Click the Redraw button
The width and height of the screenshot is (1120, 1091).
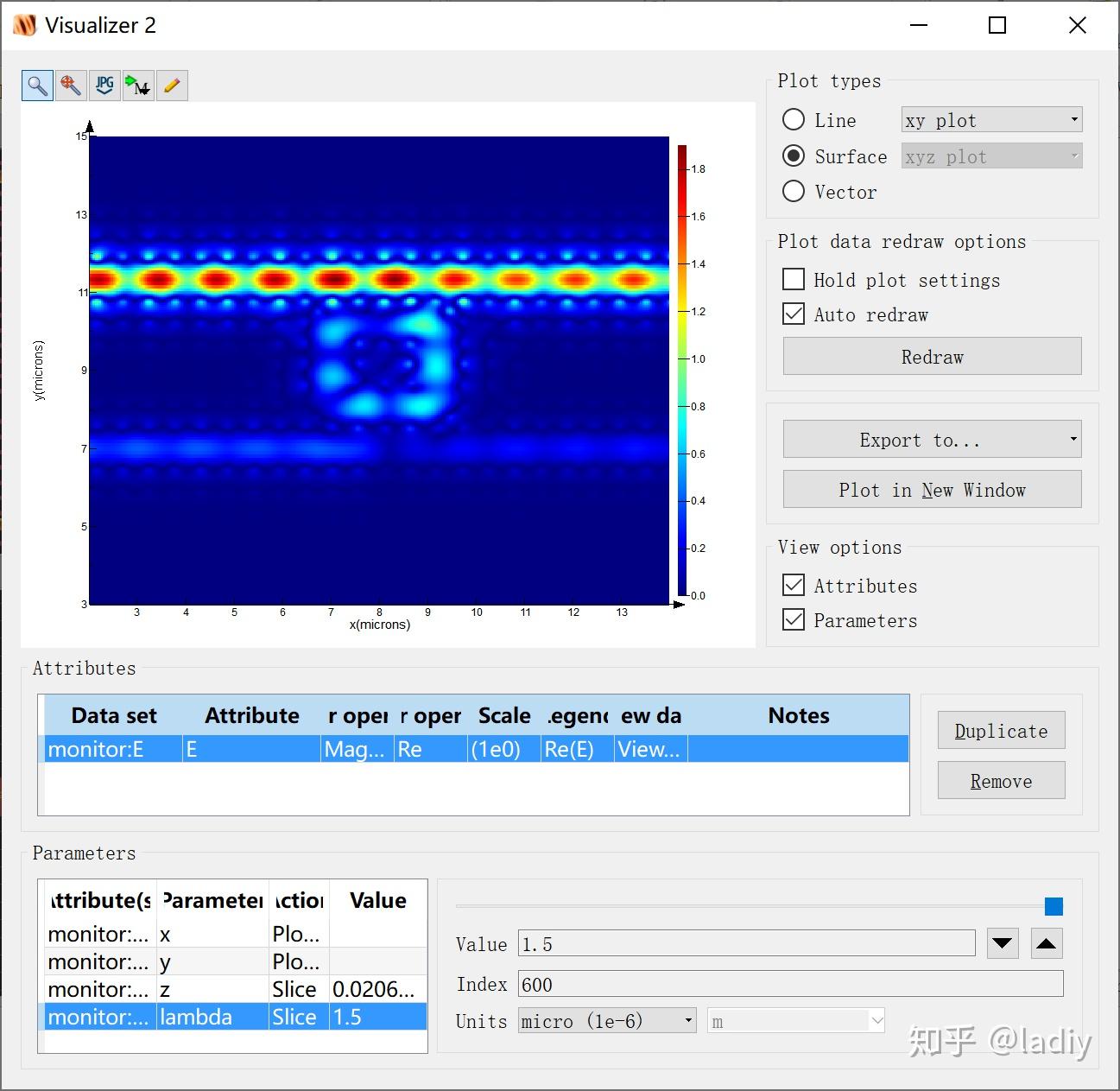pos(932,356)
